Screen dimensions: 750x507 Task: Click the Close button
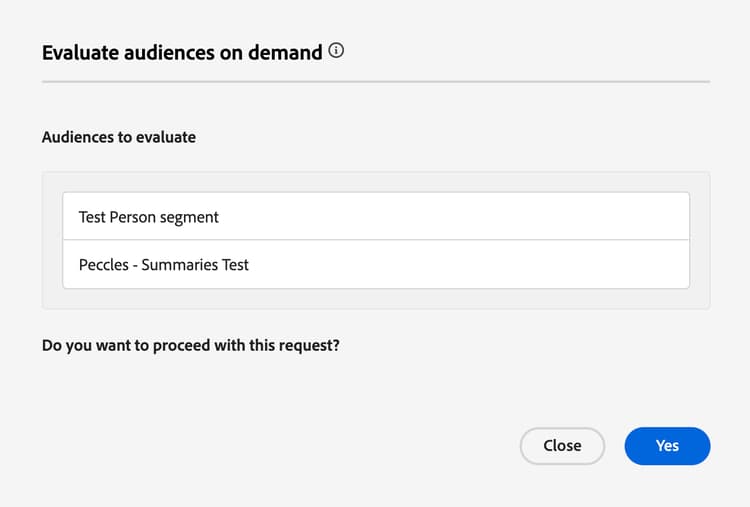(x=562, y=446)
